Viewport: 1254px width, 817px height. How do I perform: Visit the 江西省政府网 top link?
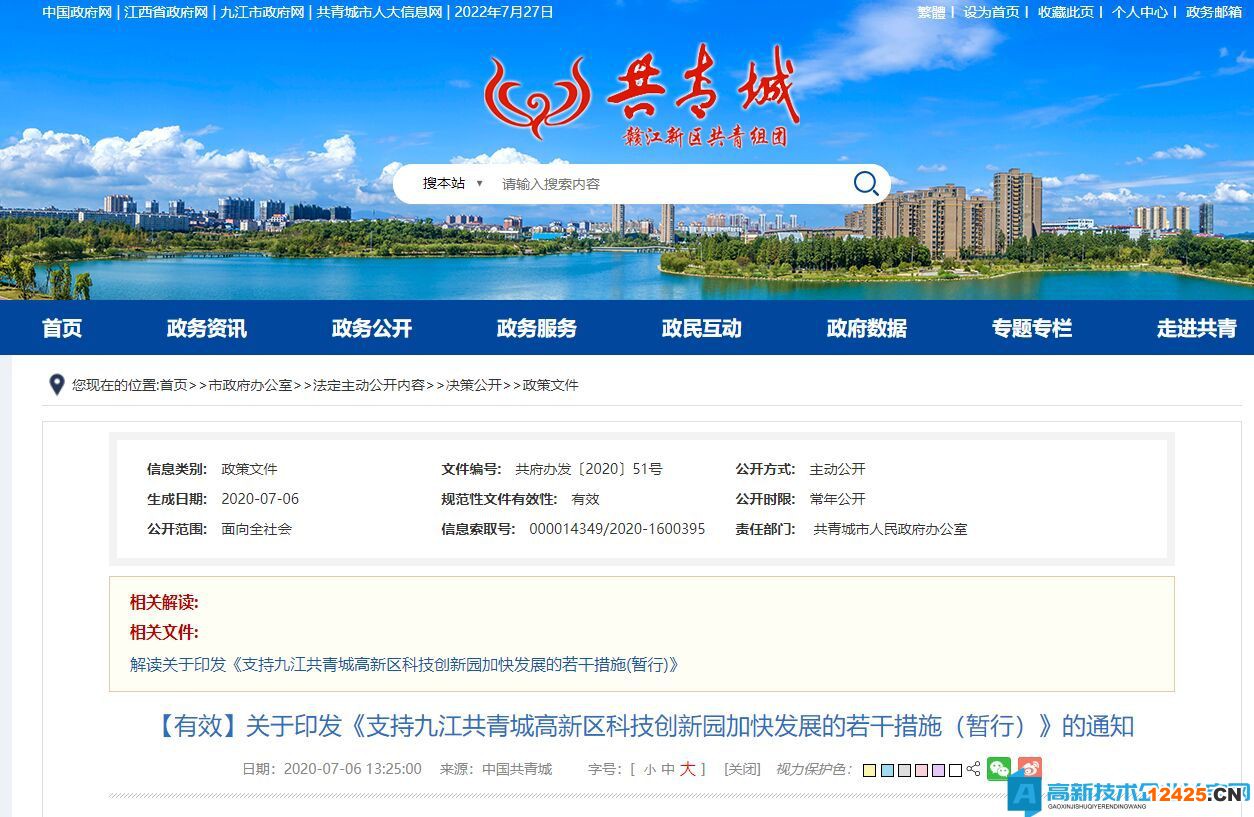(x=166, y=12)
